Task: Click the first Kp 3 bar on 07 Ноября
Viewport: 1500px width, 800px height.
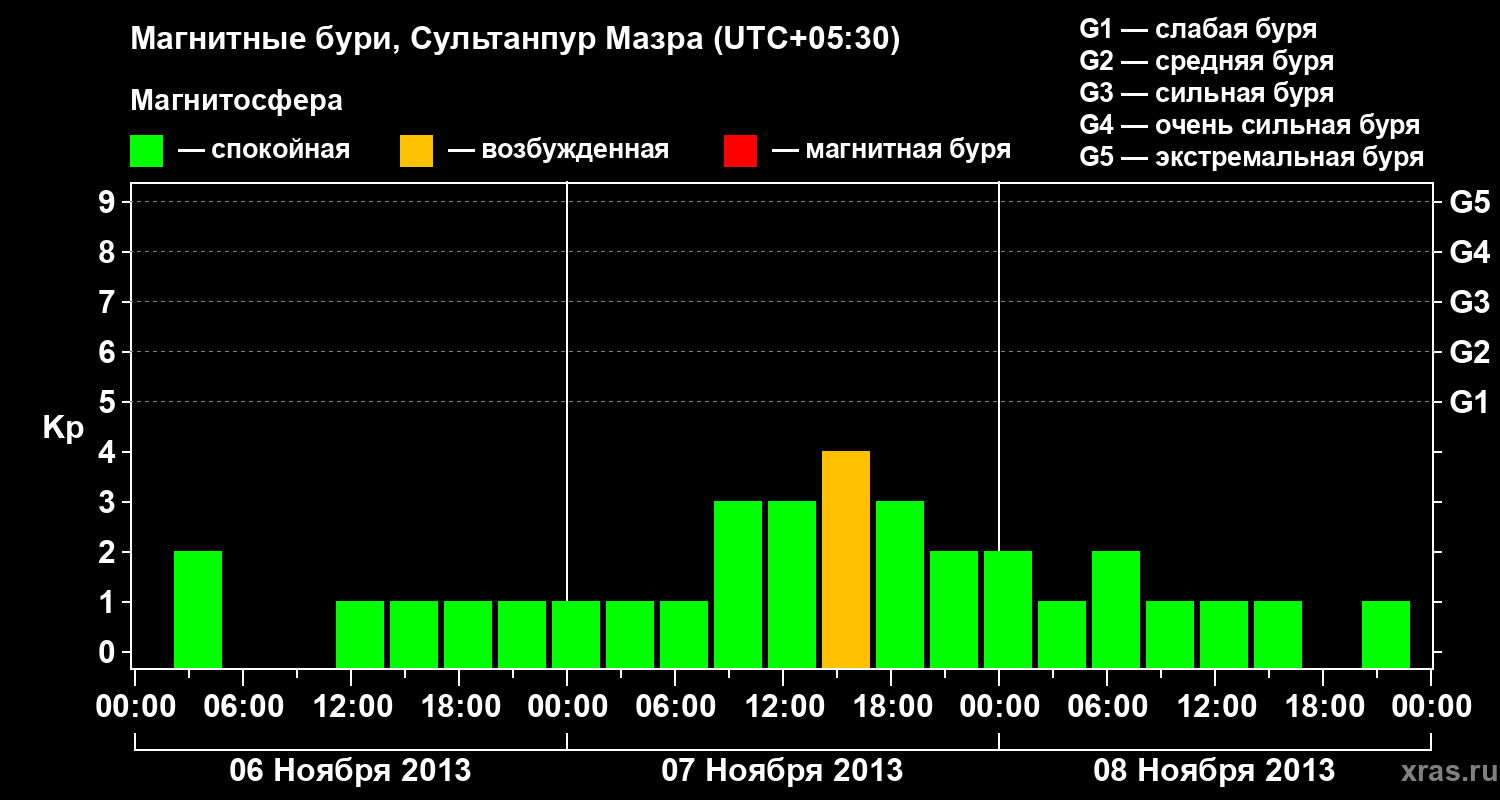Action: (x=738, y=584)
